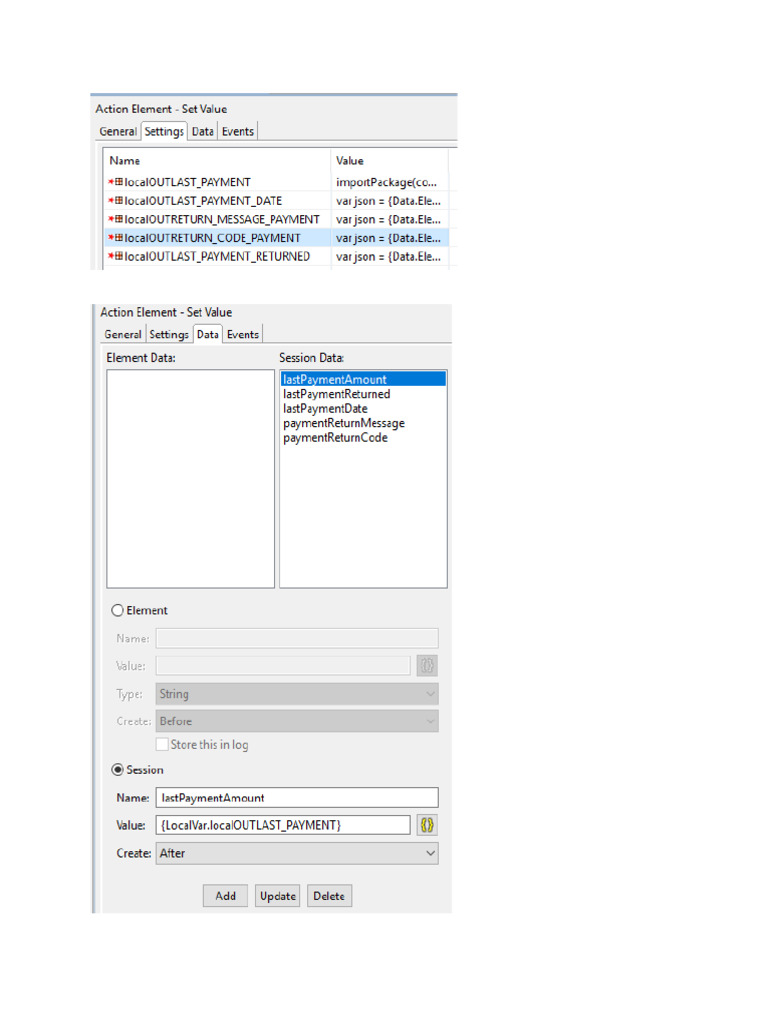Click grid icon beside localOUTLAST_PAYMENT
Screen dimensions: 768x1024
click(118, 182)
